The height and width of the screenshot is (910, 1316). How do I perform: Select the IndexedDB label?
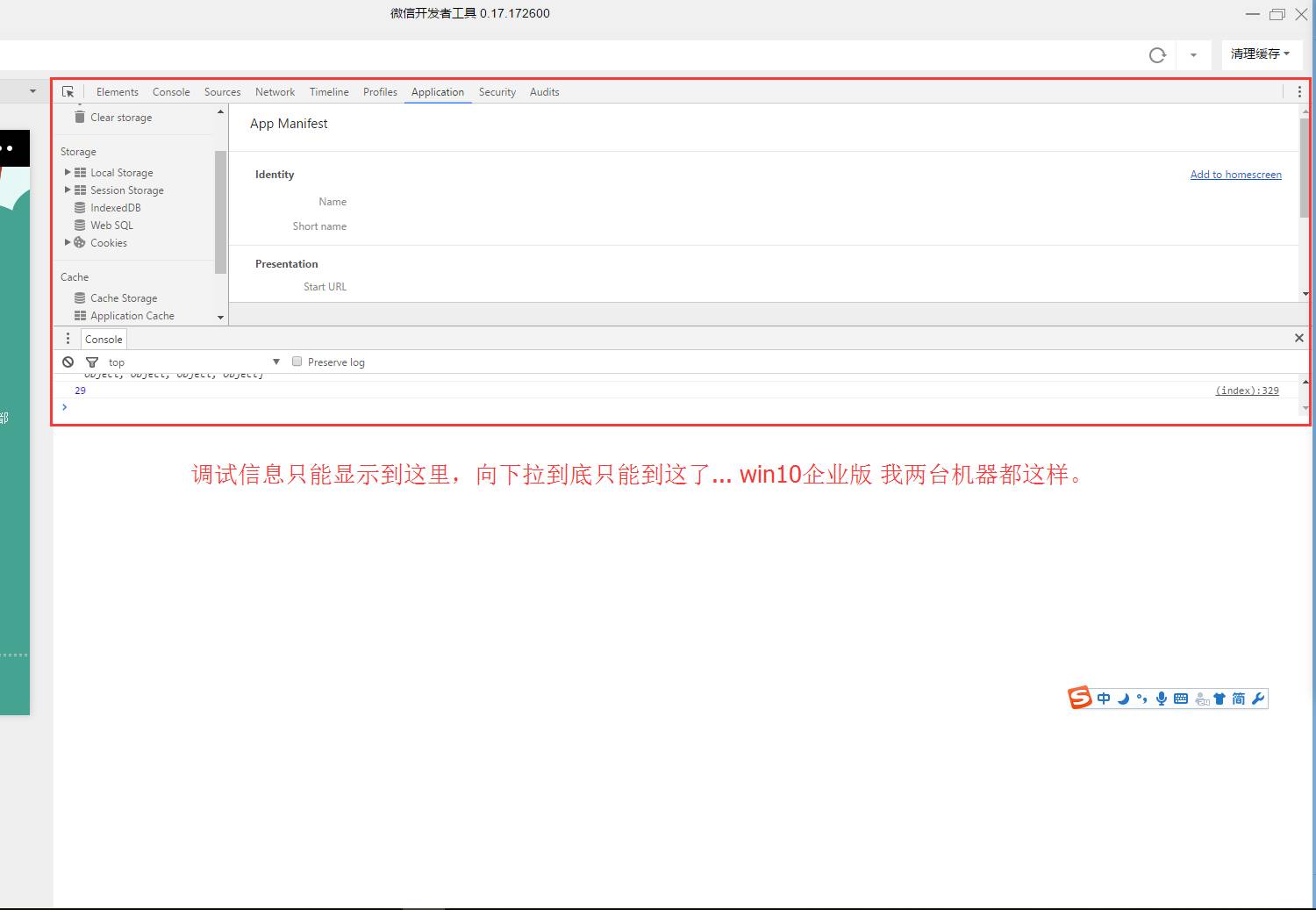(116, 207)
